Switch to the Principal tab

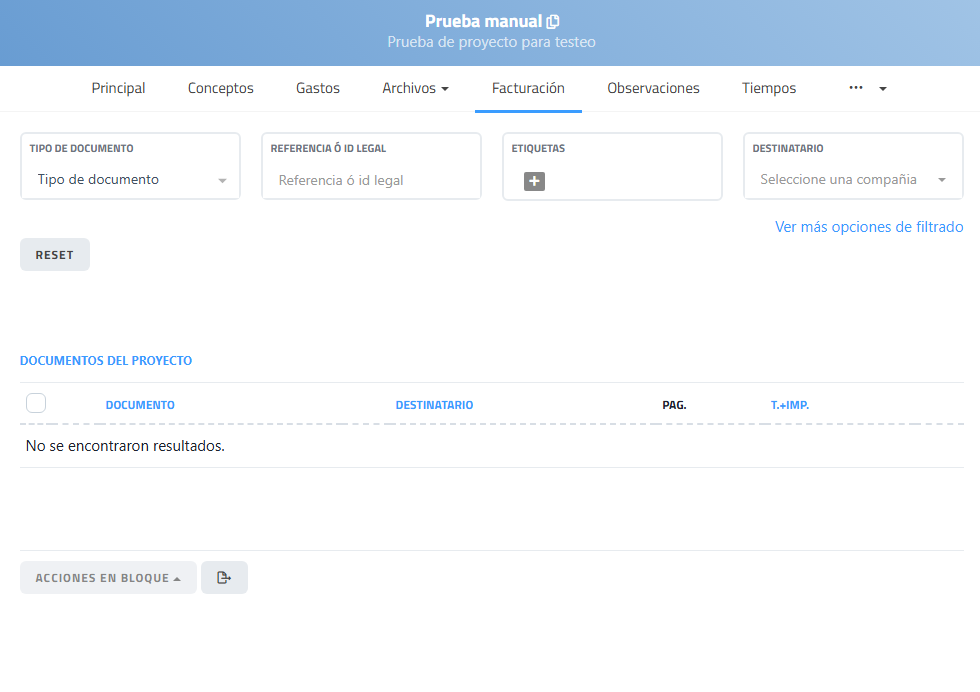click(118, 88)
